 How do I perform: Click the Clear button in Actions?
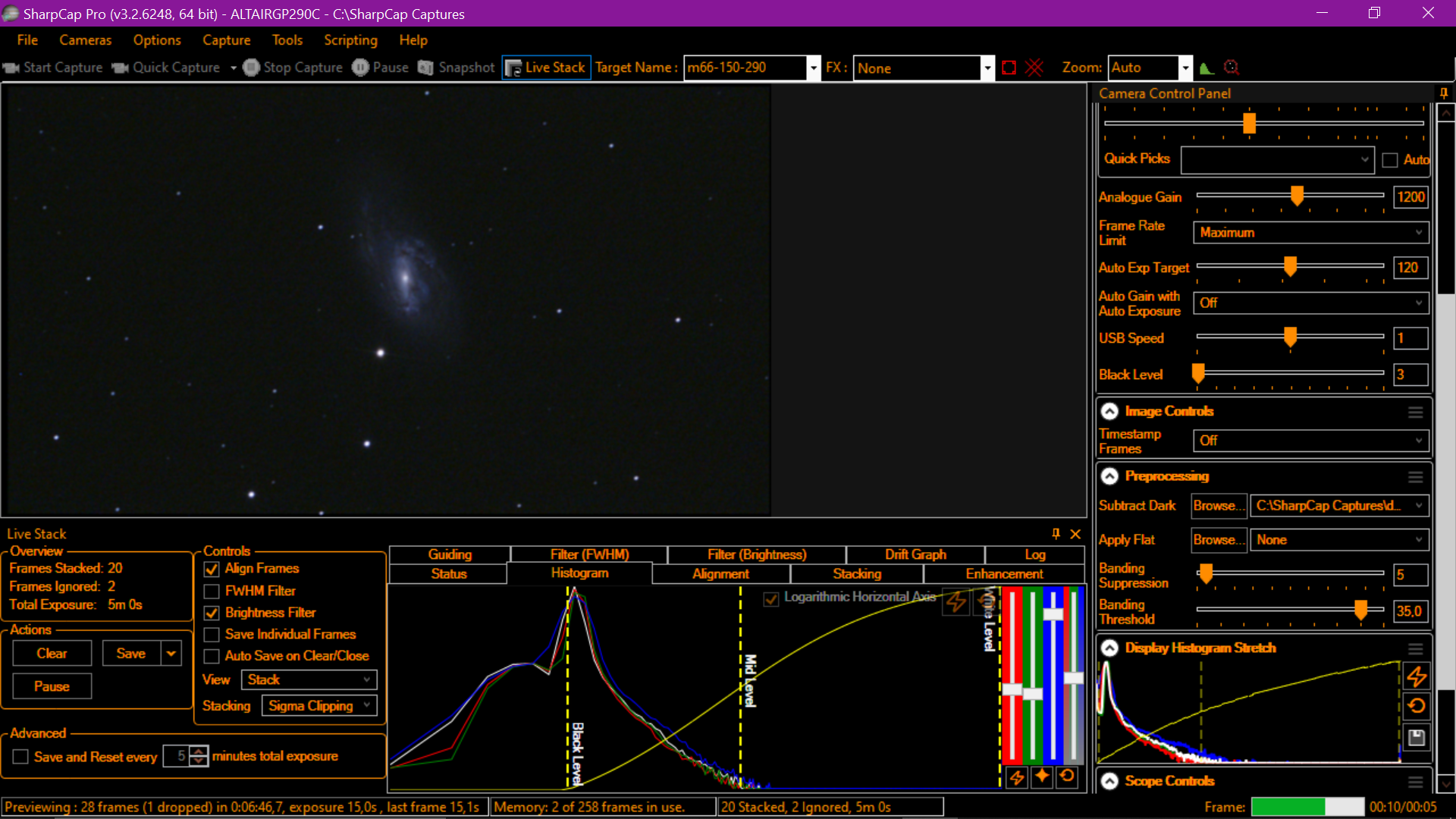pyautogui.click(x=52, y=654)
